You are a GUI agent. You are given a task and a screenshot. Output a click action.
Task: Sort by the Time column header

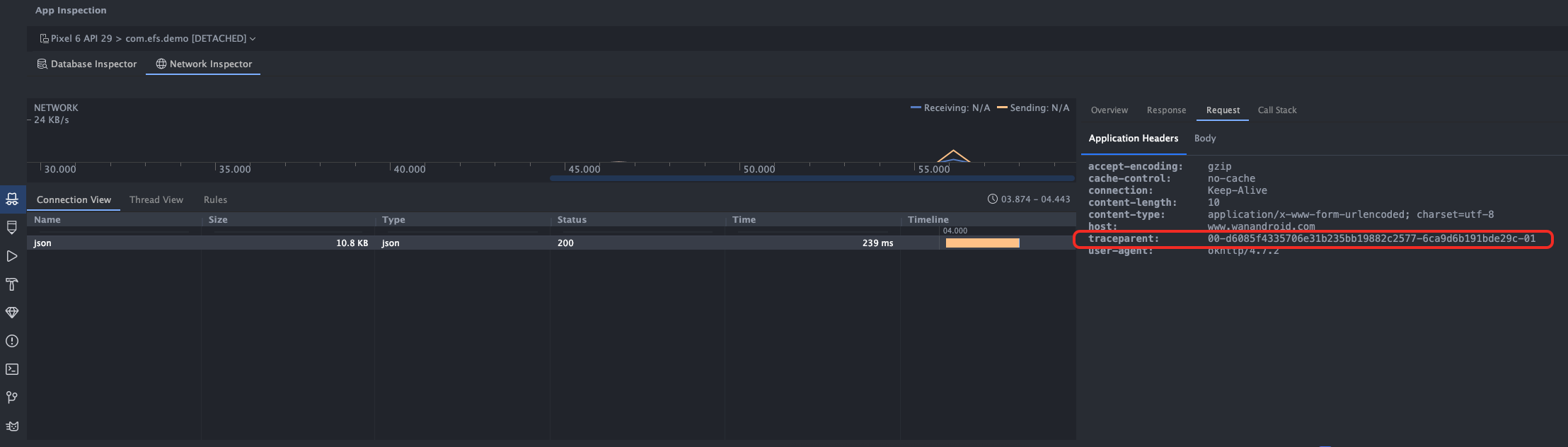[x=812, y=220]
